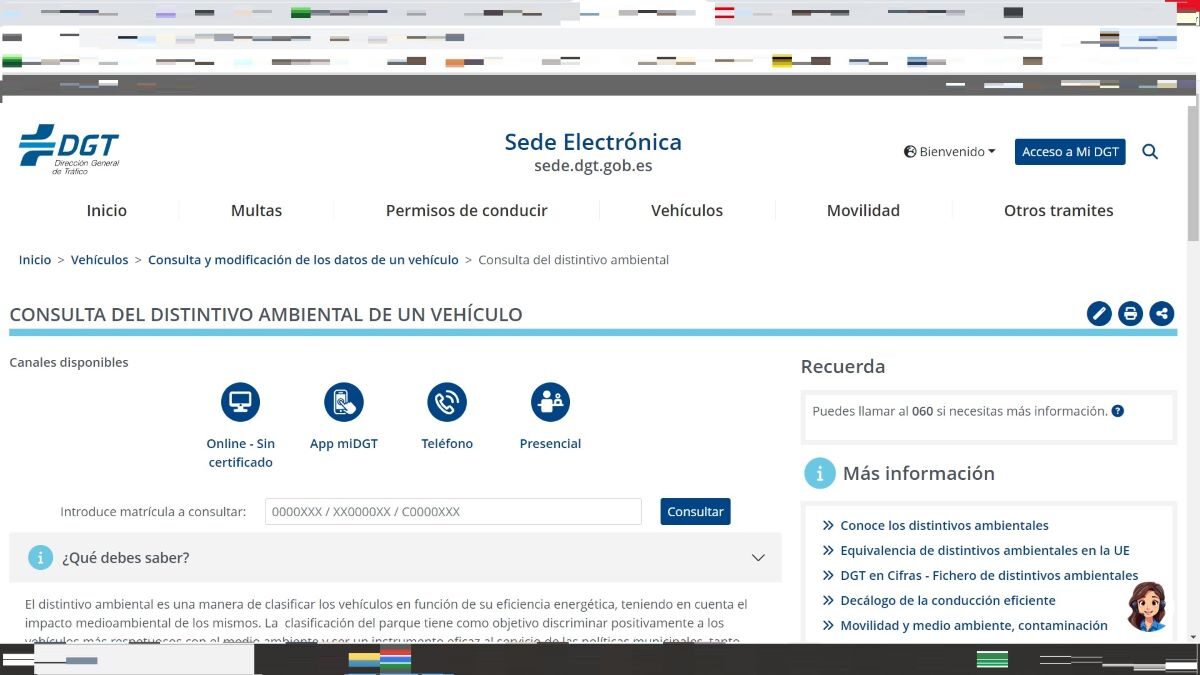This screenshot has height=675, width=1200.
Task: Click the edit pencil icon near page title
Action: click(x=1099, y=313)
